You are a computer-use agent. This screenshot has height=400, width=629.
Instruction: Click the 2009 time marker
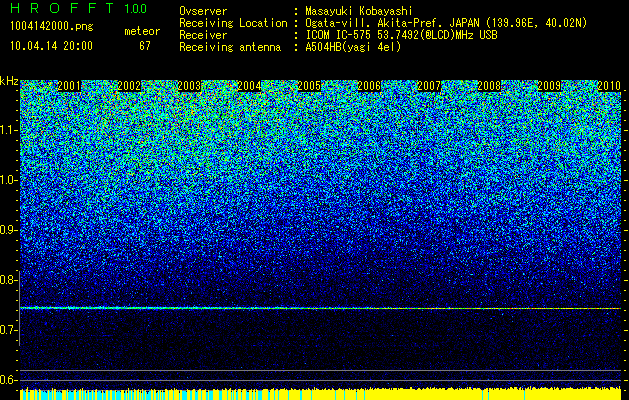pyautogui.click(x=549, y=86)
